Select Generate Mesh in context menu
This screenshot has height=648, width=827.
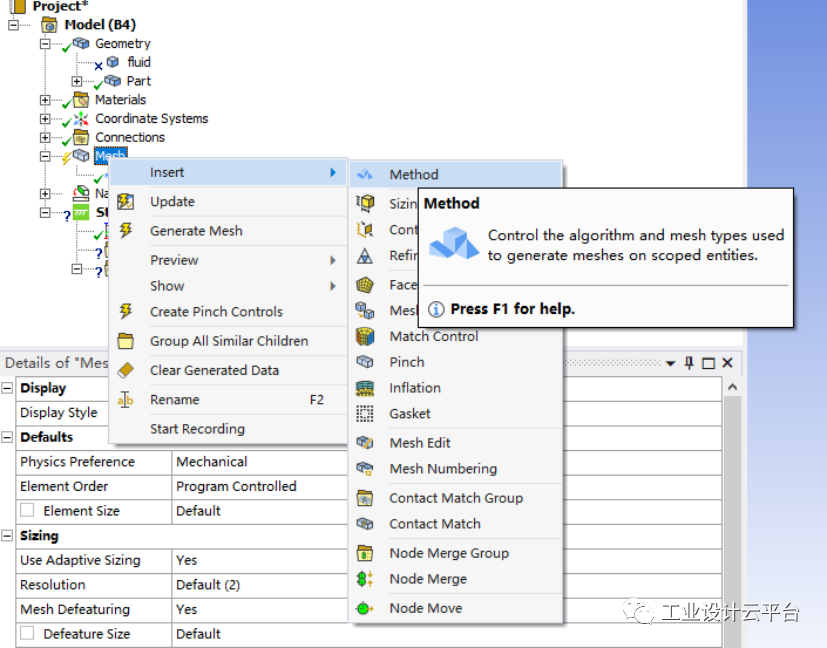click(228, 230)
